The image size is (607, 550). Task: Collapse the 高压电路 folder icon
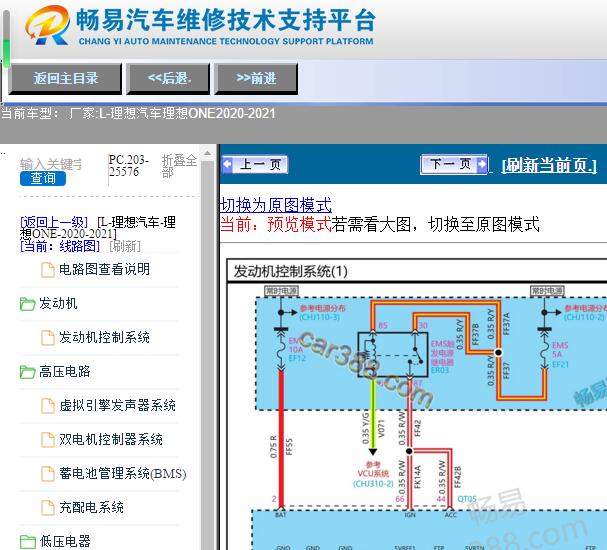pyautogui.click(x=27, y=372)
